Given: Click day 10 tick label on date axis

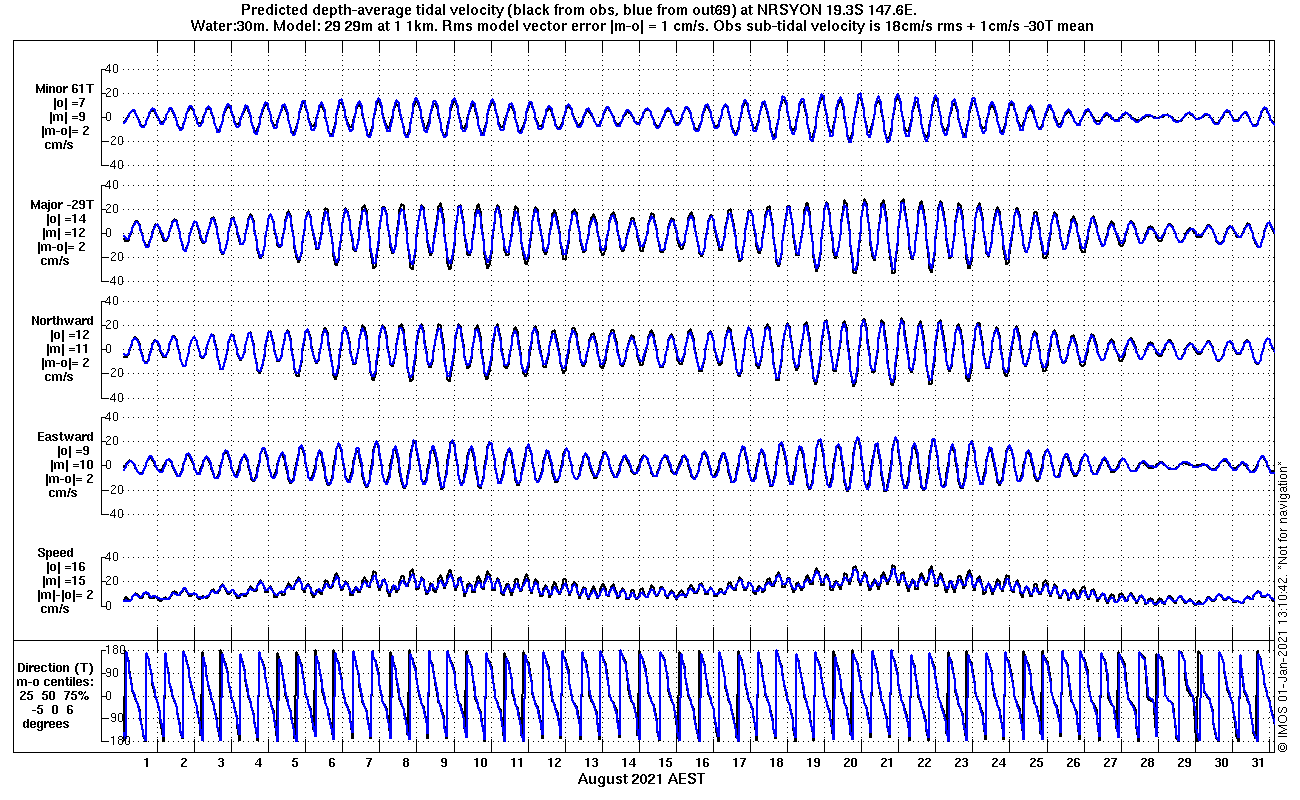Looking at the screenshot, I should (x=480, y=762).
